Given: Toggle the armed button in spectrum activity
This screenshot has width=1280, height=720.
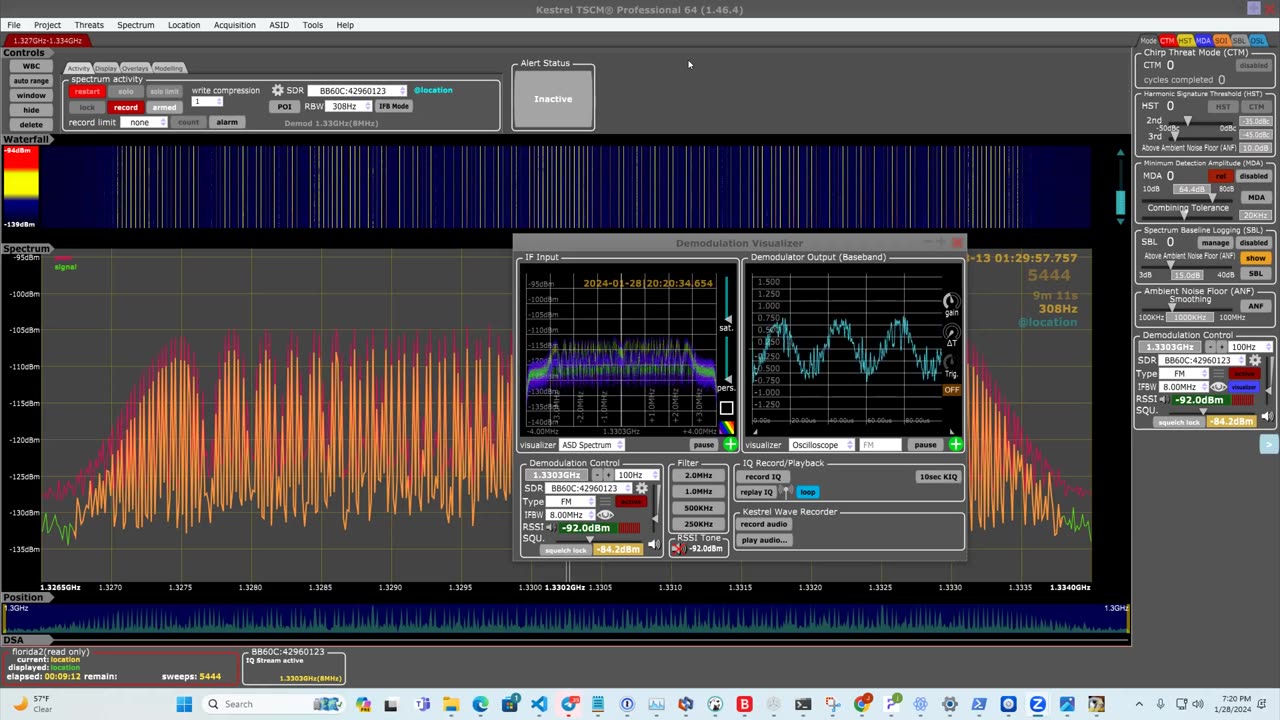Looking at the screenshot, I should pyautogui.click(x=164, y=107).
